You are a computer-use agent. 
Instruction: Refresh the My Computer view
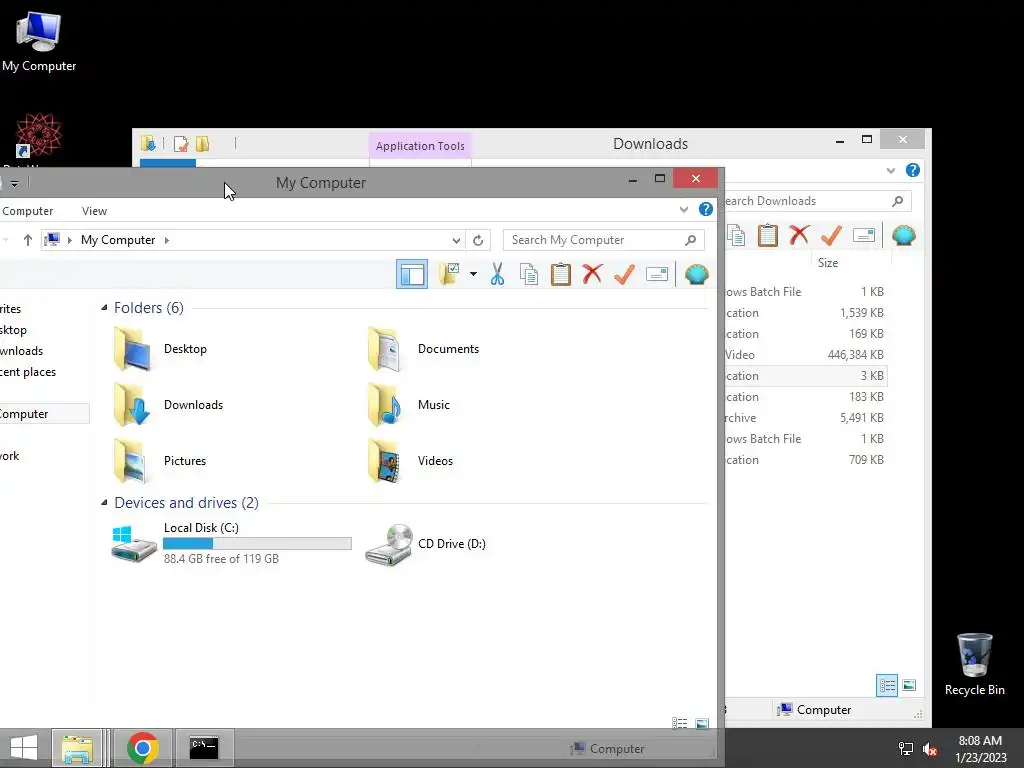pyautogui.click(x=478, y=240)
